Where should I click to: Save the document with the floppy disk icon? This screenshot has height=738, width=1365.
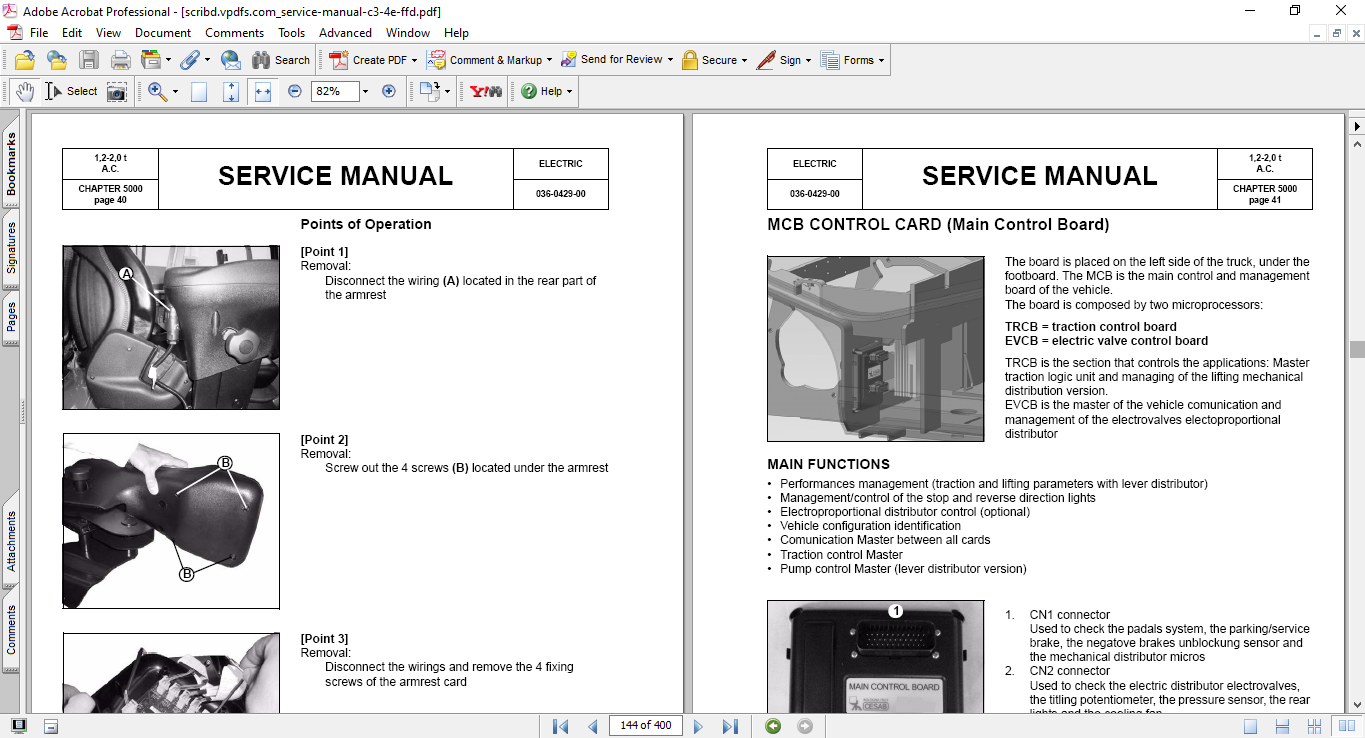[x=88, y=60]
